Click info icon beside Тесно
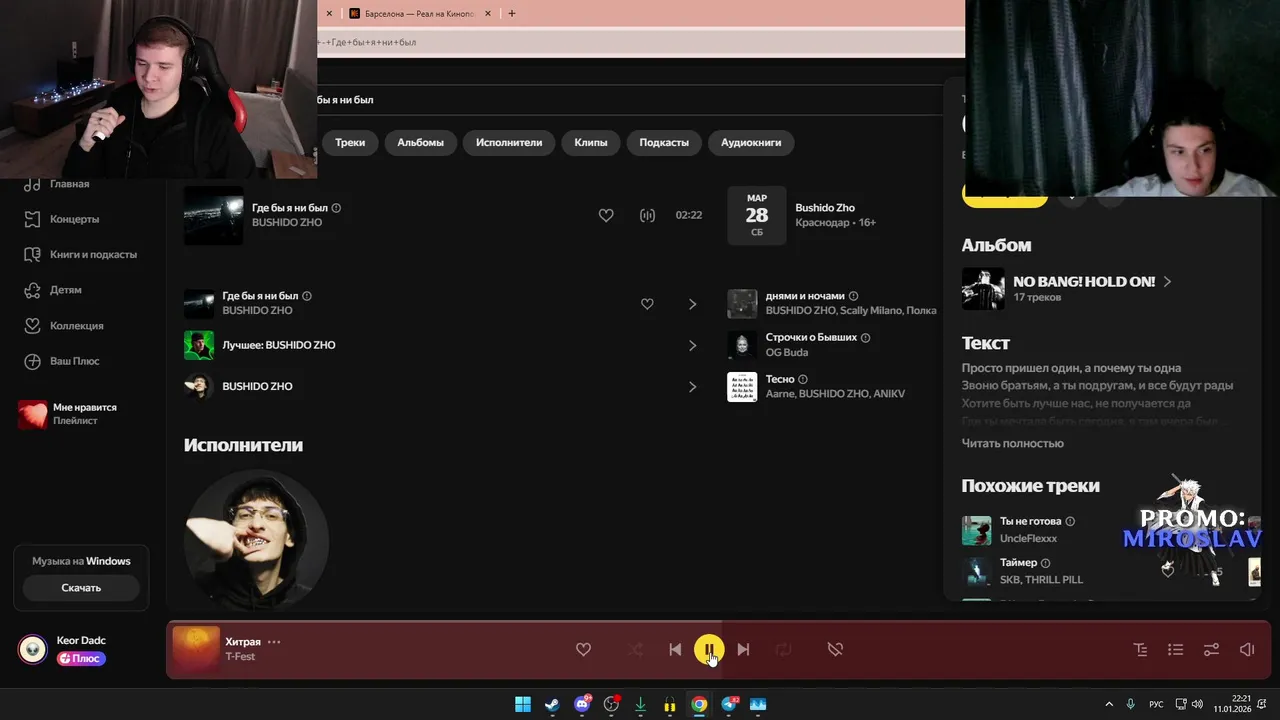 click(x=803, y=379)
